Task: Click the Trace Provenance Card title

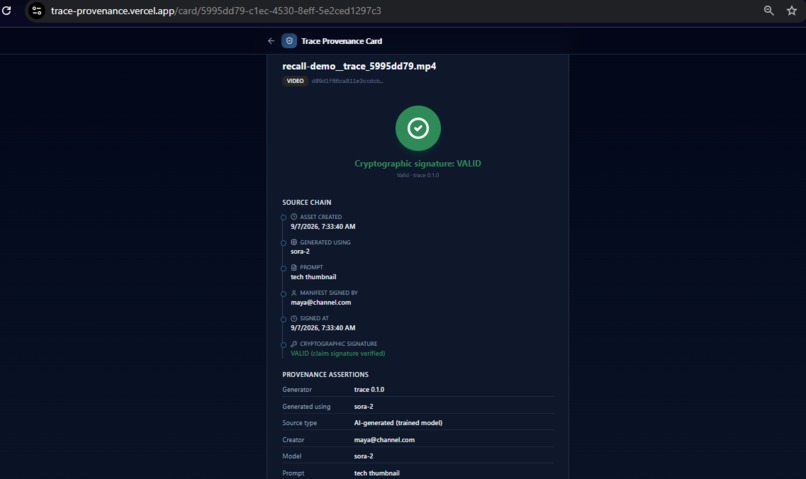Action: tap(342, 41)
